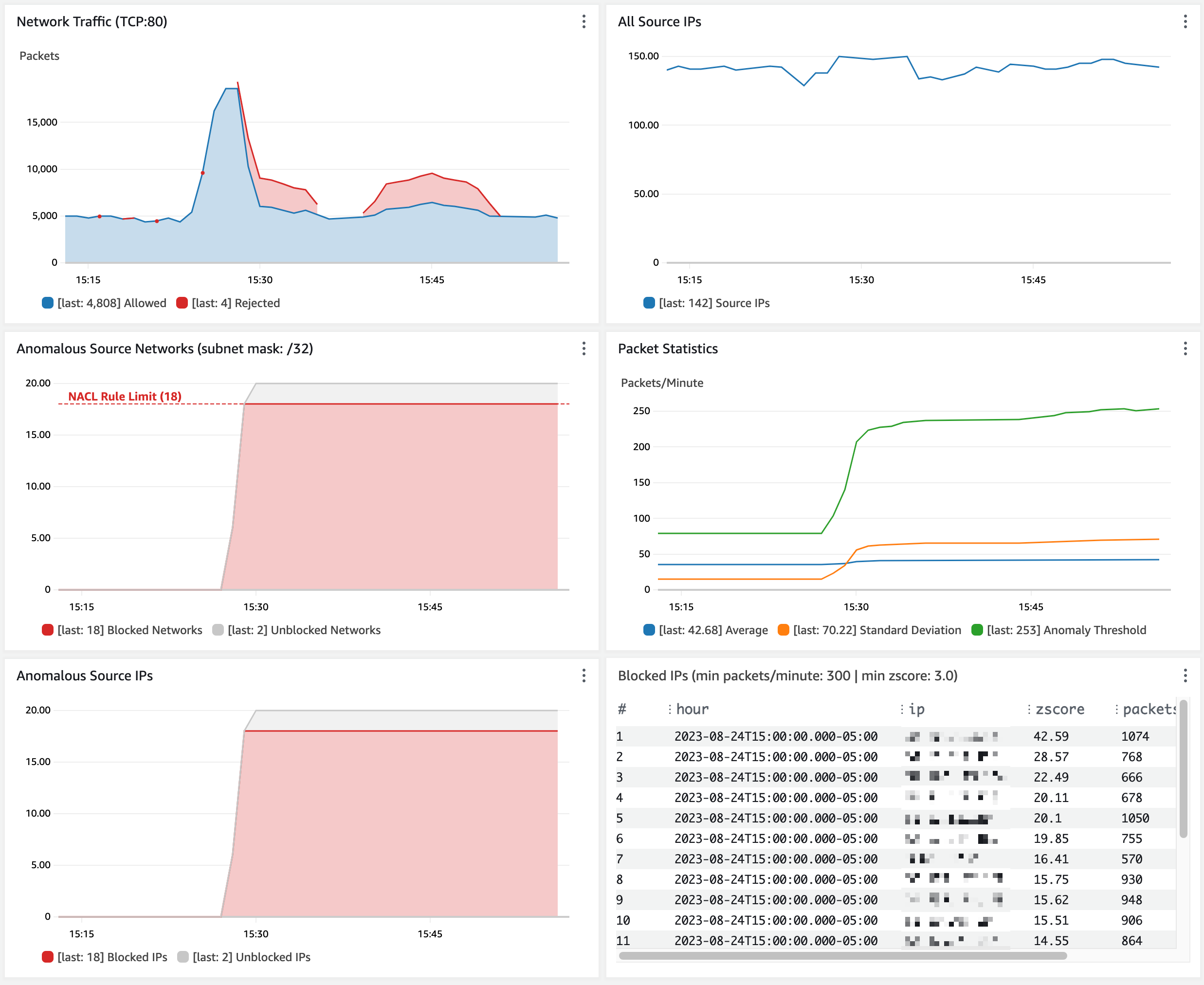Open the Anomalous Source Networks widget menu
Image resolution: width=1204 pixels, height=985 pixels.
coord(584,349)
